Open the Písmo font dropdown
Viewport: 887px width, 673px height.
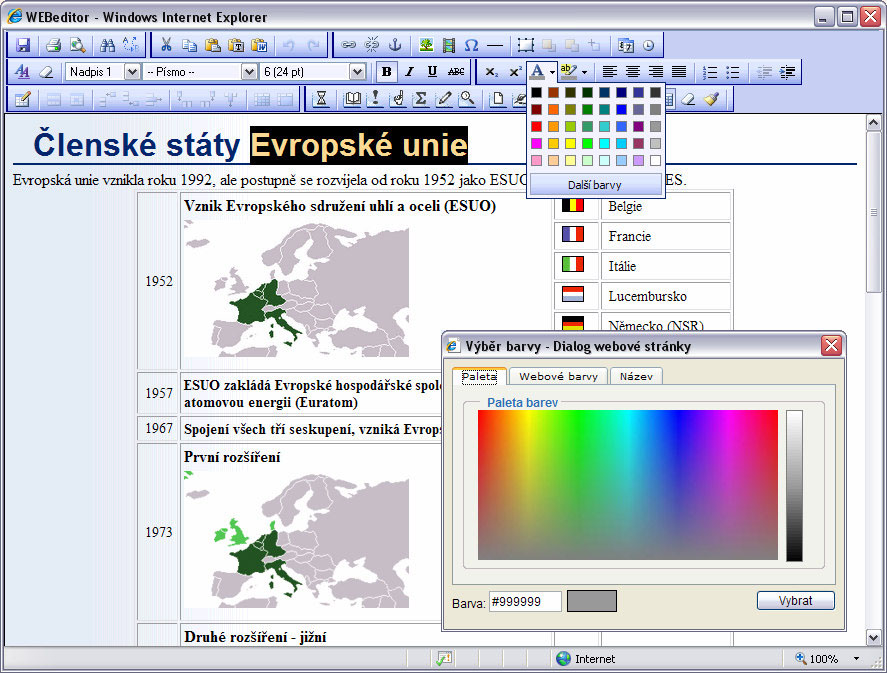[x=249, y=72]
